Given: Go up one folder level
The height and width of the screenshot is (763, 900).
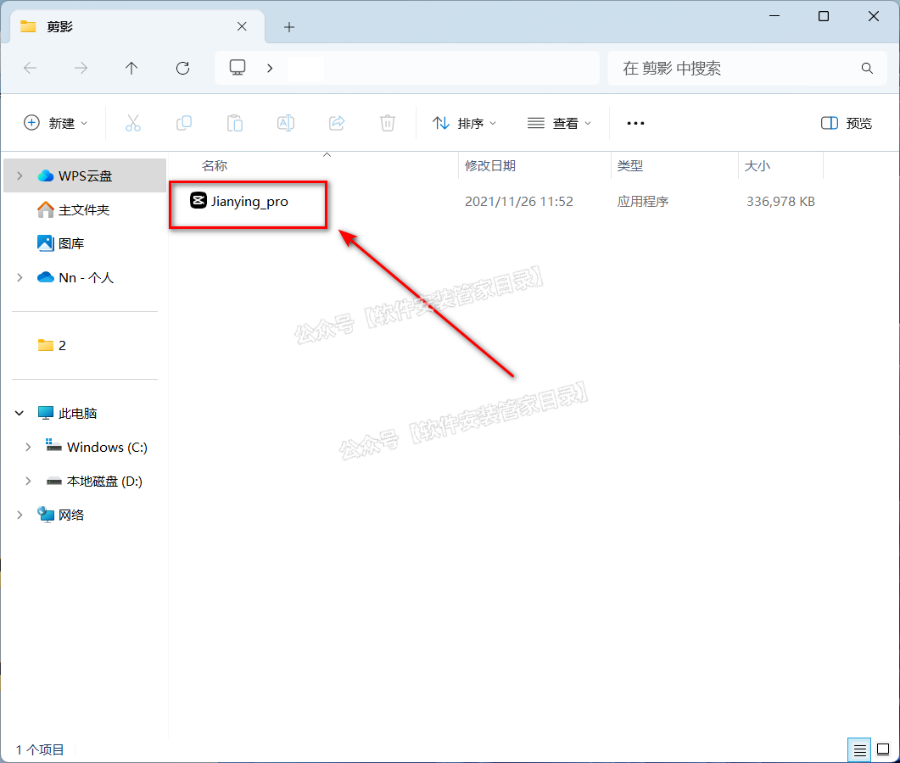Looking at the screenshot, I should pos(131,68).
